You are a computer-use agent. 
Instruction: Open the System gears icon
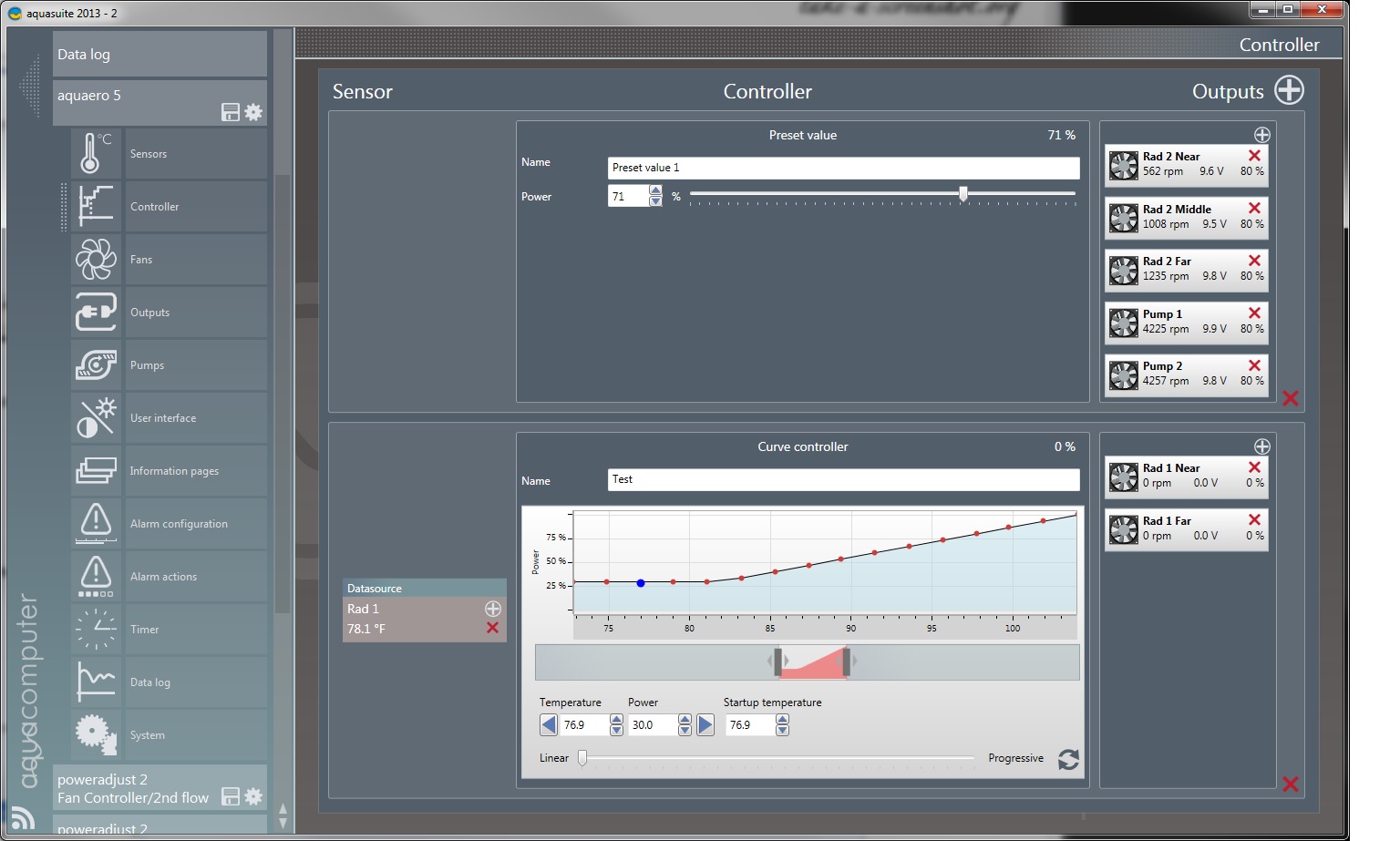click(x=96, y=734)
